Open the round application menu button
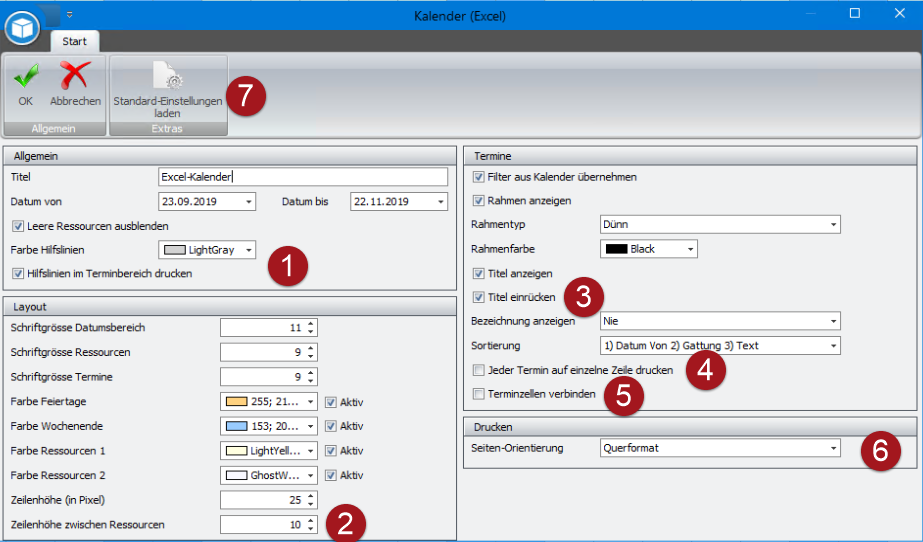Screen dimensions: 923x542 click(21, 27)
